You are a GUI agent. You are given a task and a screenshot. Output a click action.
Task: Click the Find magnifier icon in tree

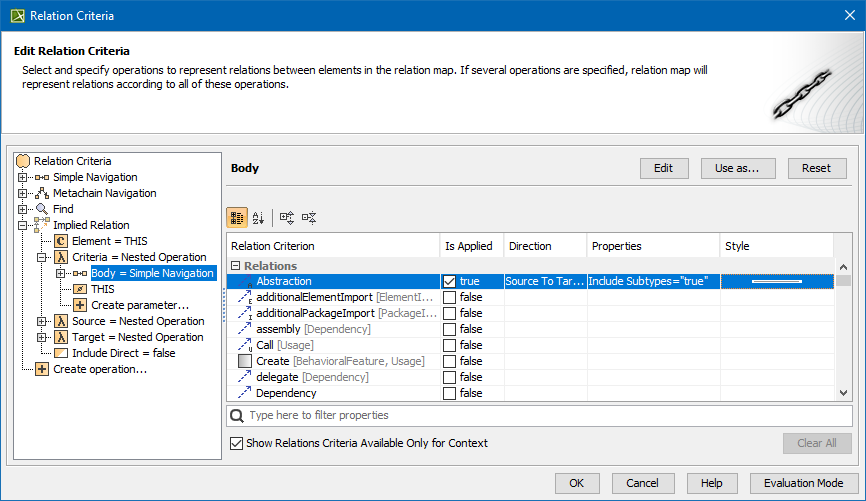pos(42,209)
